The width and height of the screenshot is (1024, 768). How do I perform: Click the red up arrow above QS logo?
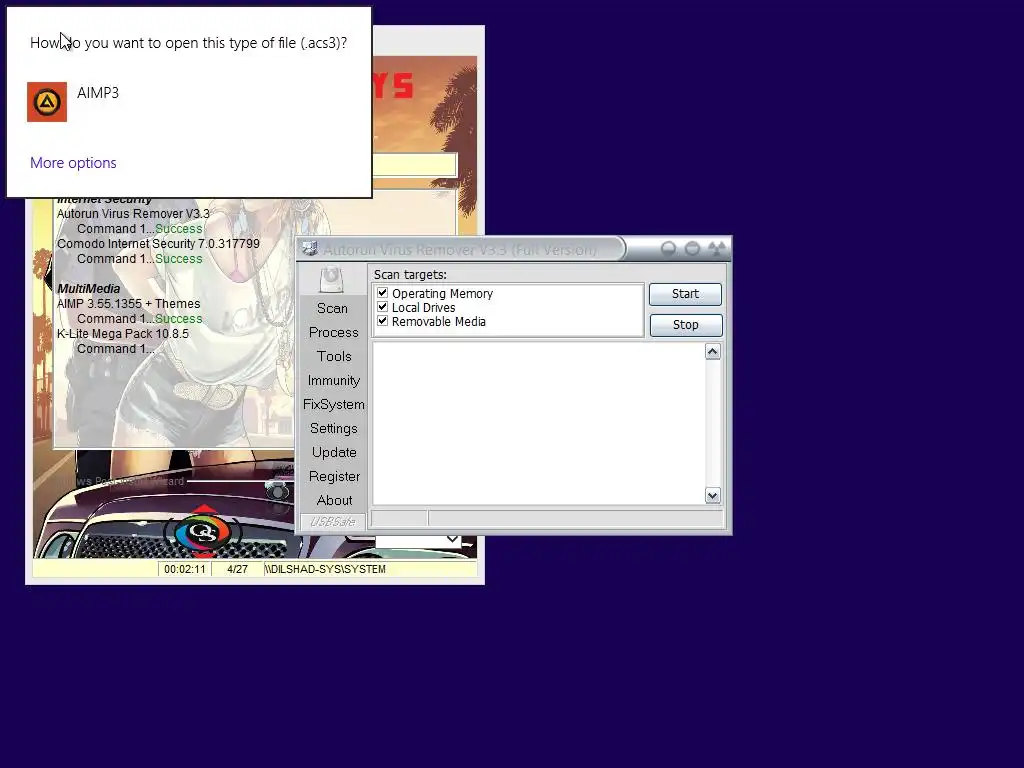(x=204, y=508)
